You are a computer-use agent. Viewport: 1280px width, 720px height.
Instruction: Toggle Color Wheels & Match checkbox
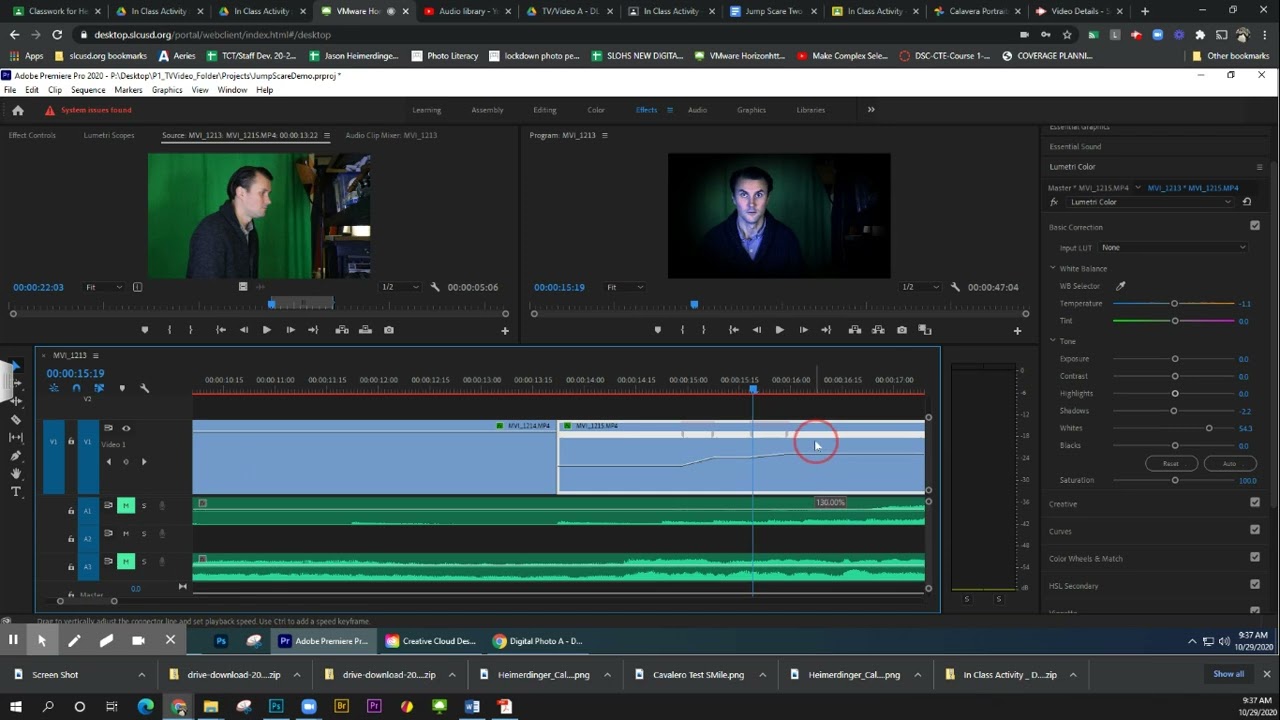coord(1255,557)
